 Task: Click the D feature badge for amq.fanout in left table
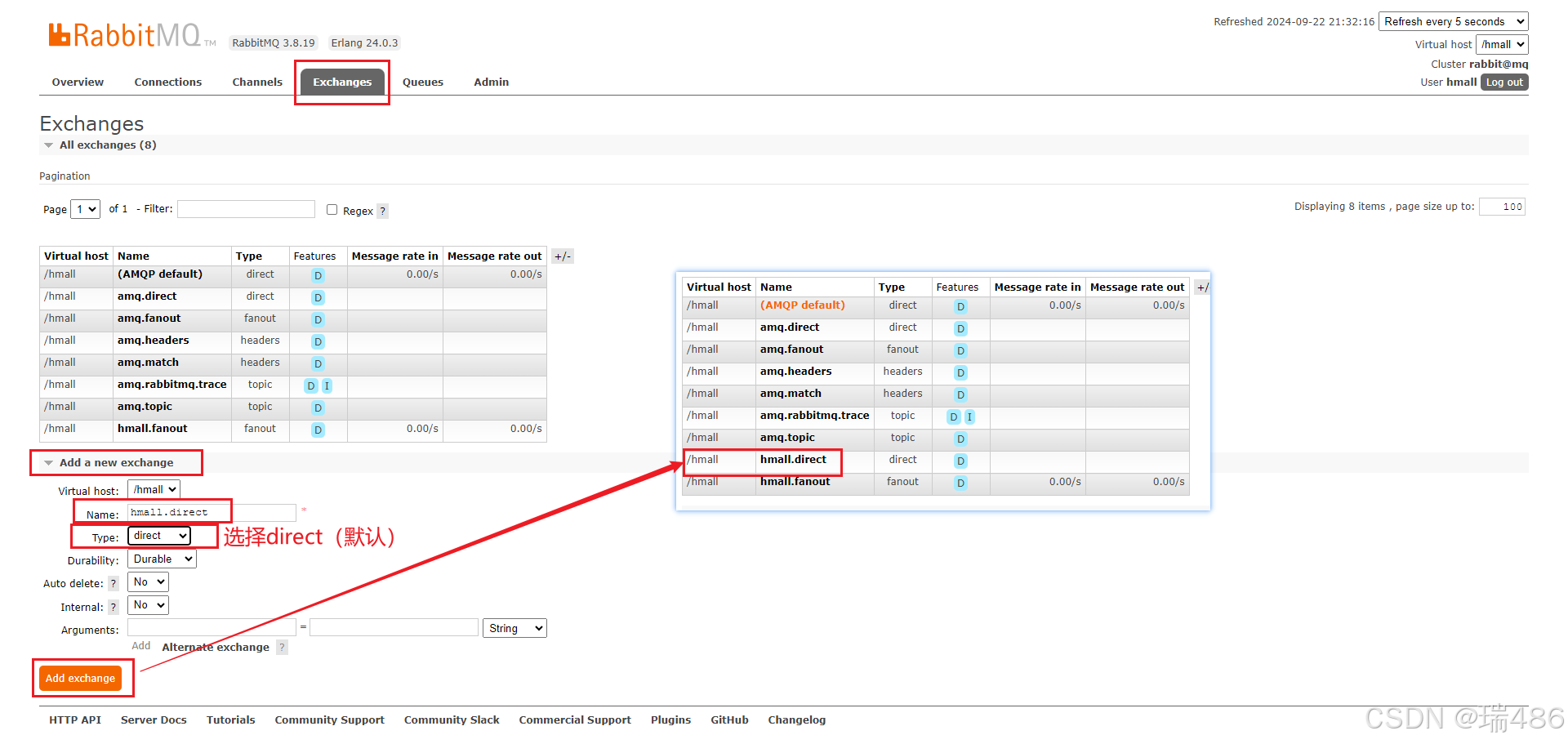[318, 320]
